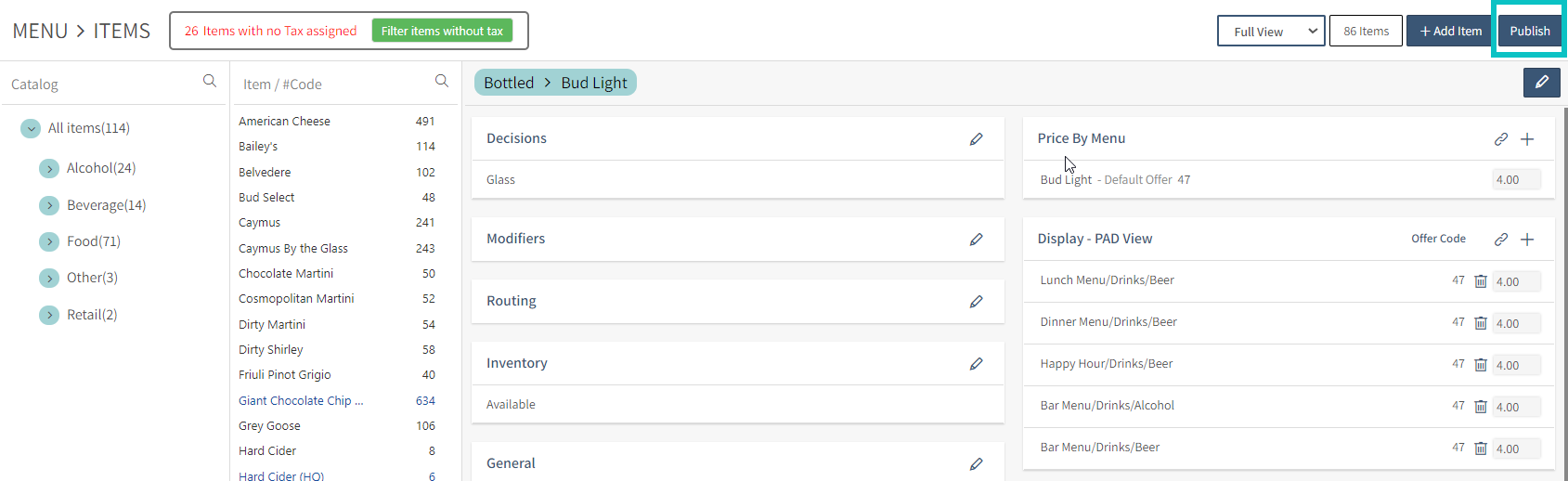Expand the Food(71) catalog category
The height and width of the screenshot is (481, 1568).
pyautogui.click(x=49, y=242)
